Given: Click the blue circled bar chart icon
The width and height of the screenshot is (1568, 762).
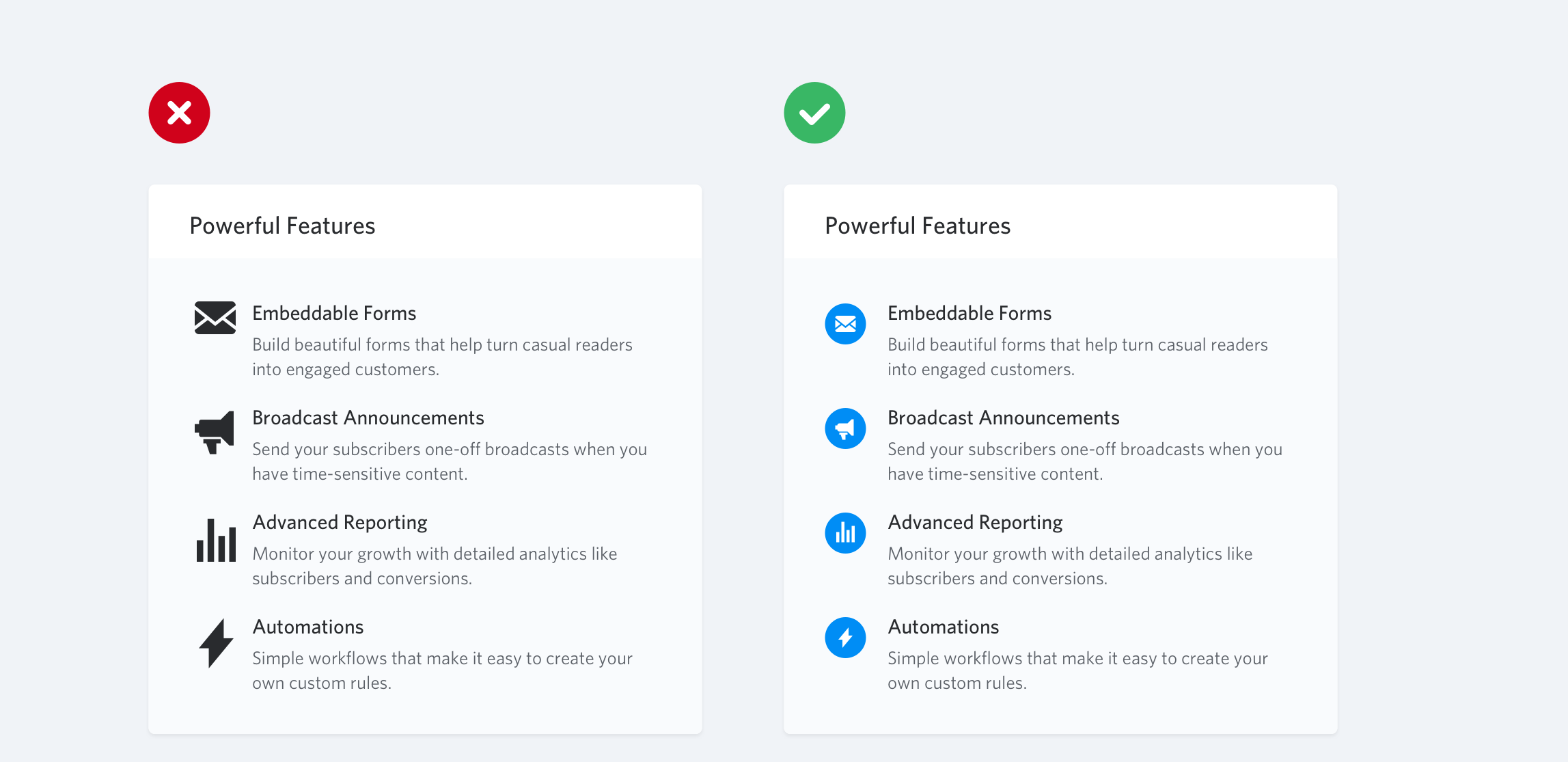Looking at the screenshot, I should [x=845, y=533].
